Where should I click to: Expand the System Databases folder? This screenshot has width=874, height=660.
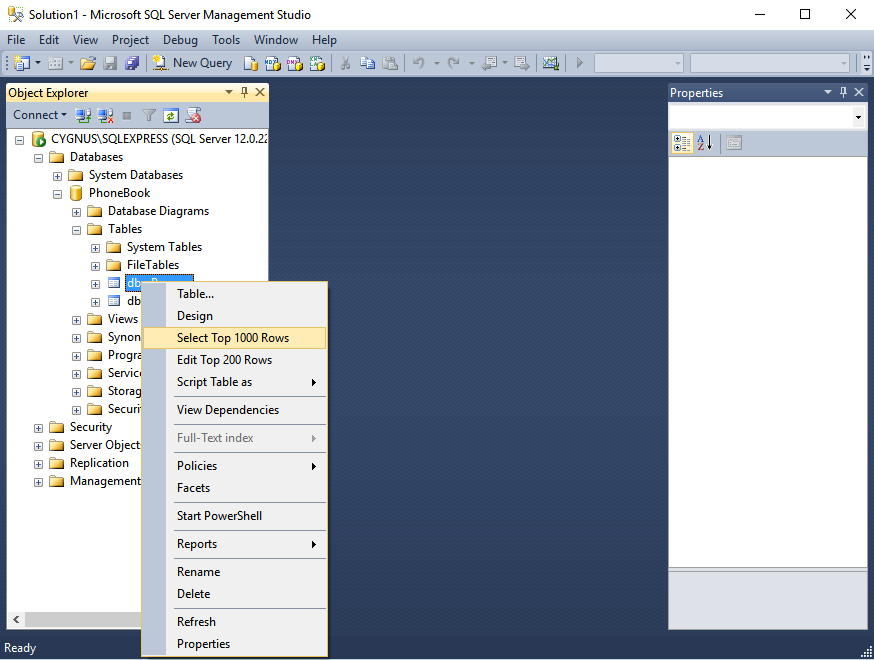point(57,176)
